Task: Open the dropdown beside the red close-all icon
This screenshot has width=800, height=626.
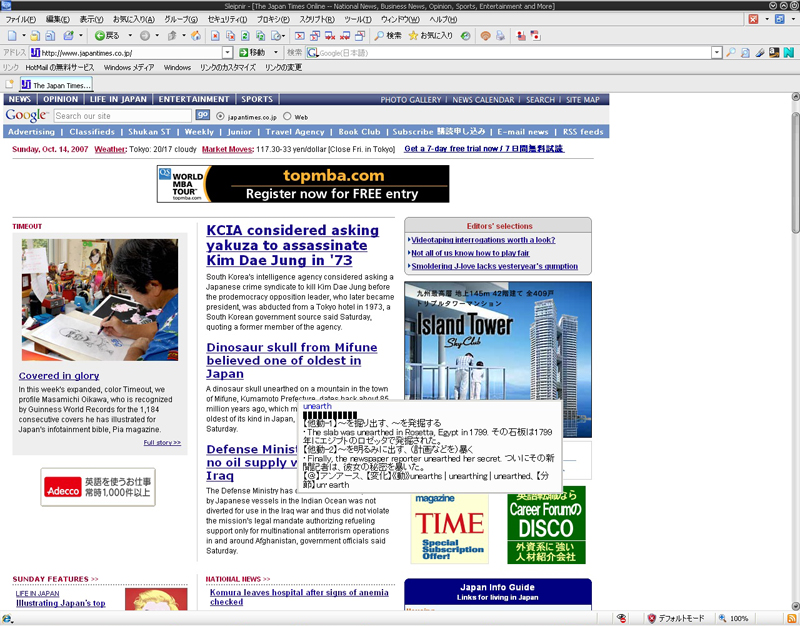Action: pos(766,19)
